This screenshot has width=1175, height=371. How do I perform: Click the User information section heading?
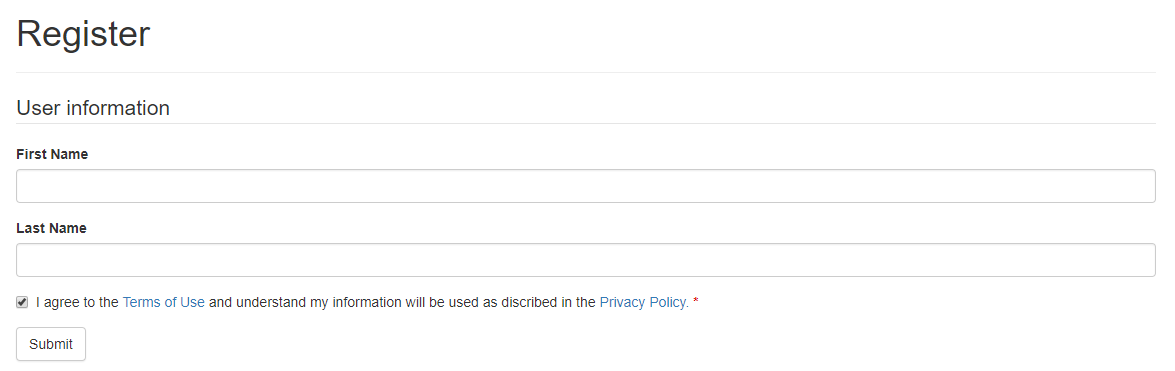(93, 108)
